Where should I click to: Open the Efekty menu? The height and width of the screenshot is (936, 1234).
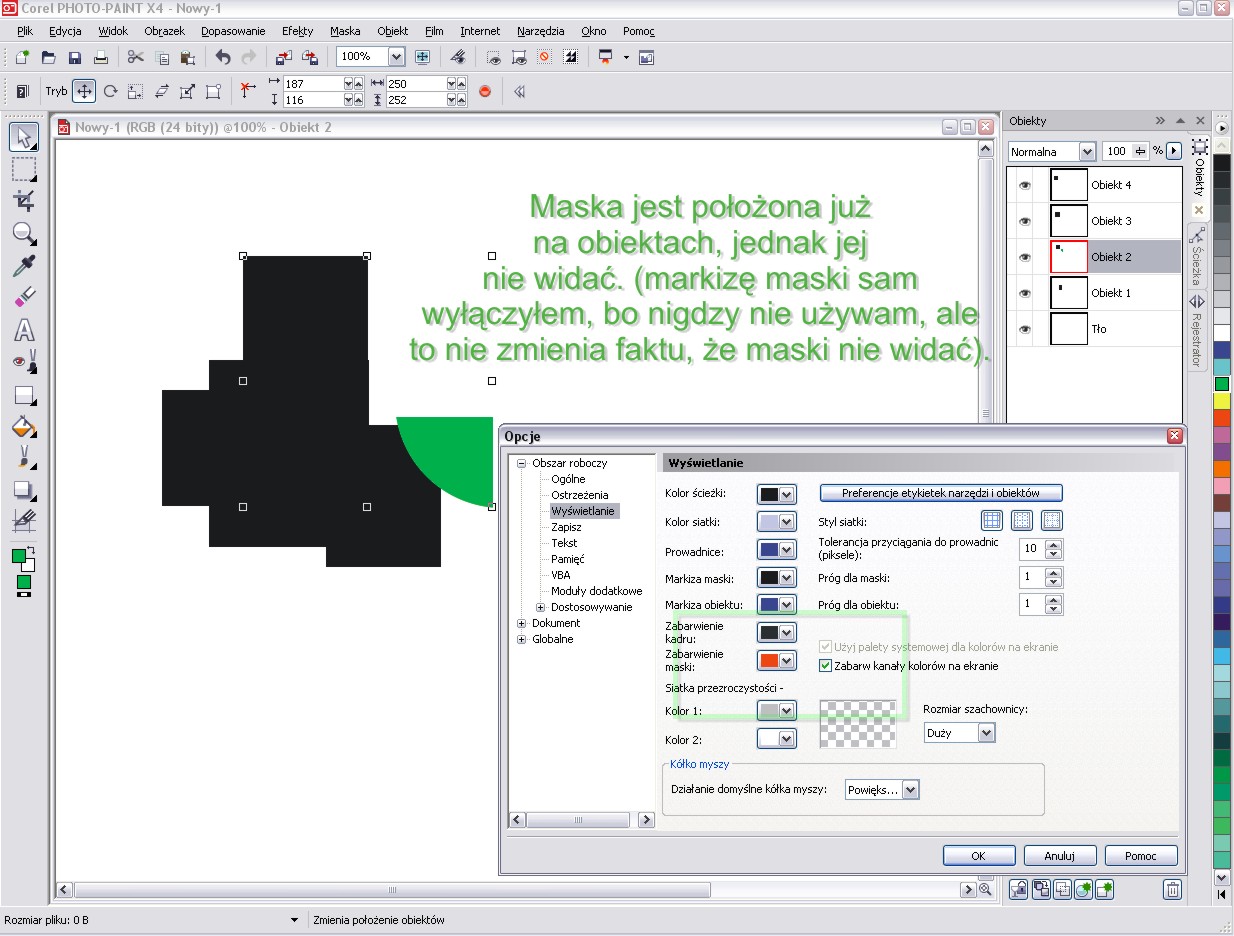pos(297,31)
